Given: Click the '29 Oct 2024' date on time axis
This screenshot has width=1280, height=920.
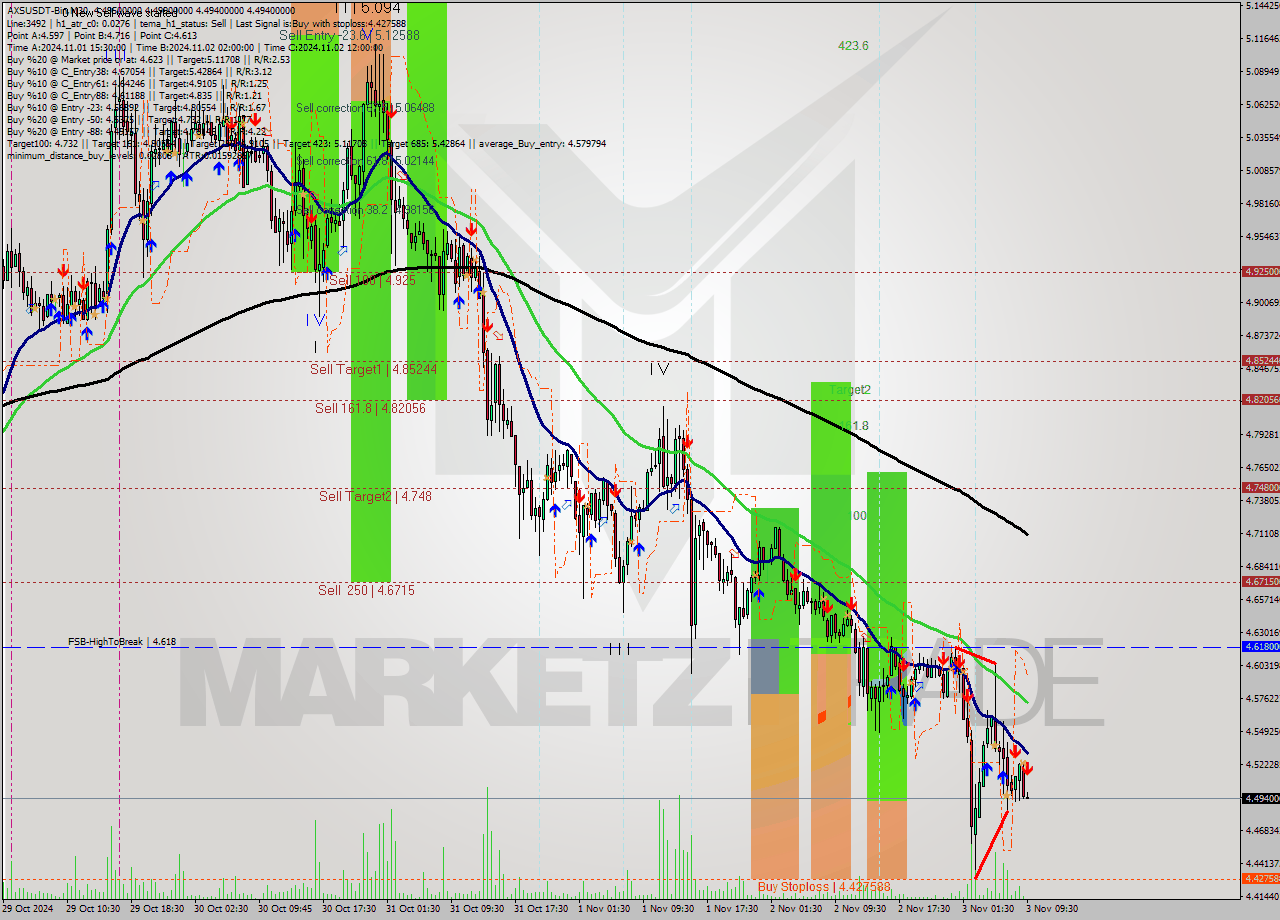Looking at the screenshot, I should click(x=30, y=909).
